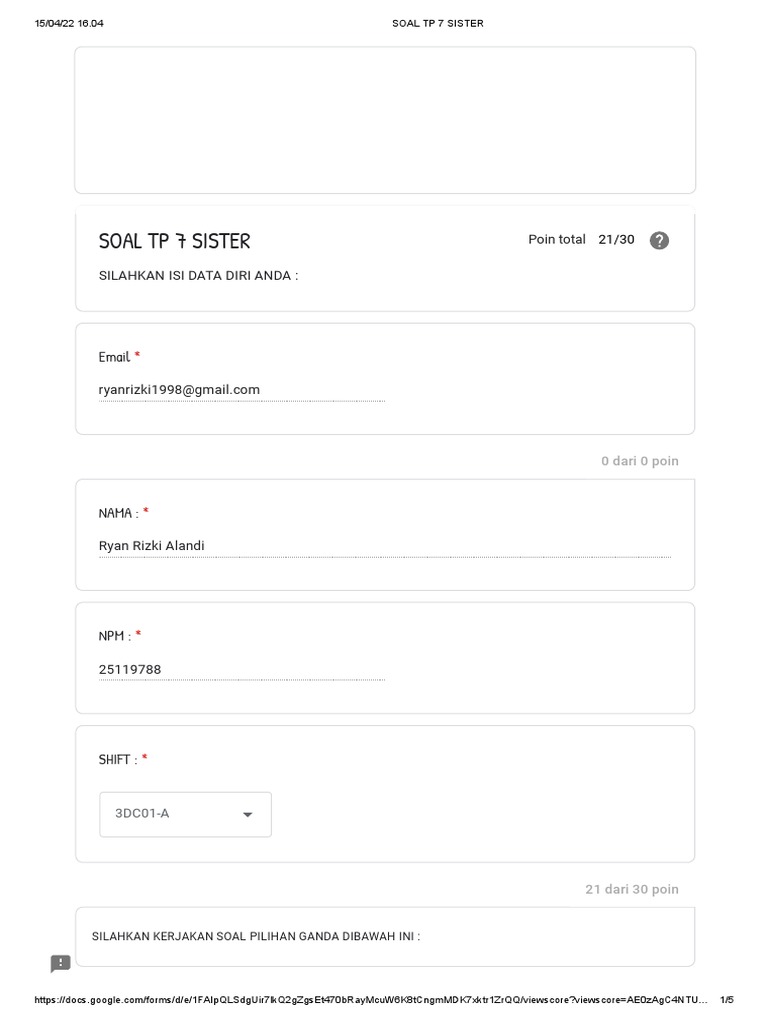Click the SHIFT question label
This screenshot has height=1024, width=768.
pos(115,760)
